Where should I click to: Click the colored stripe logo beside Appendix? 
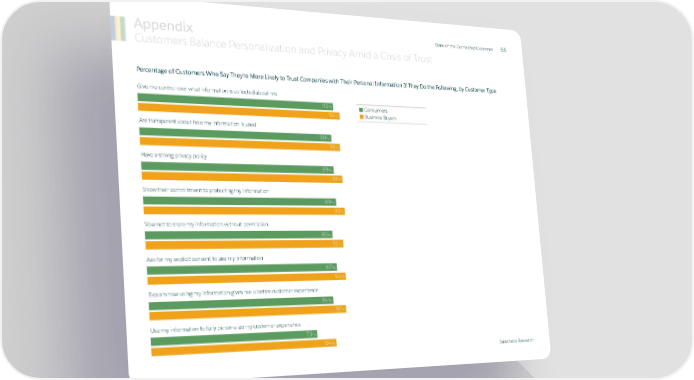[118, 28]
